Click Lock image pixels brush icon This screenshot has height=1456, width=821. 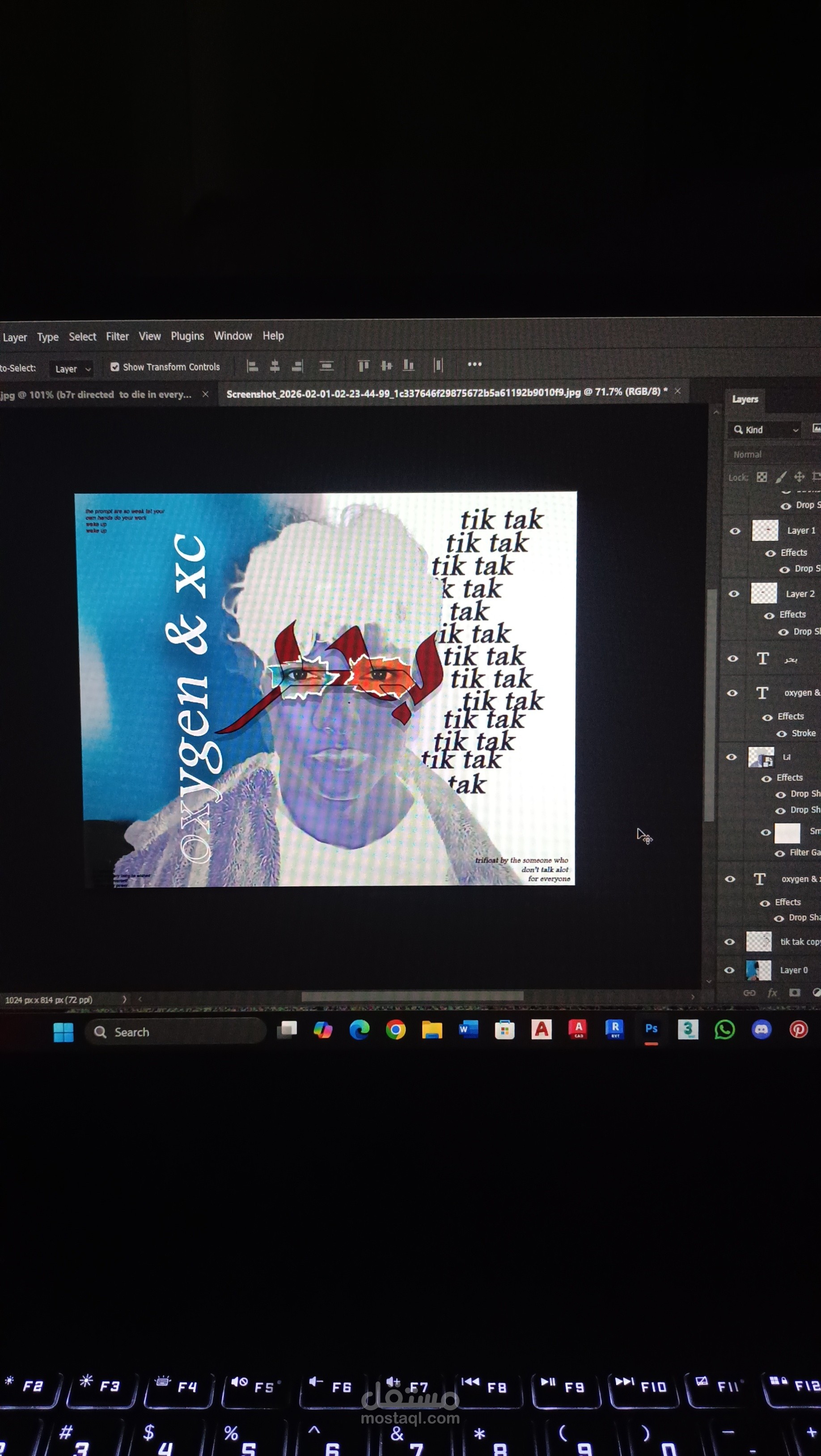[x=781, y=477]
